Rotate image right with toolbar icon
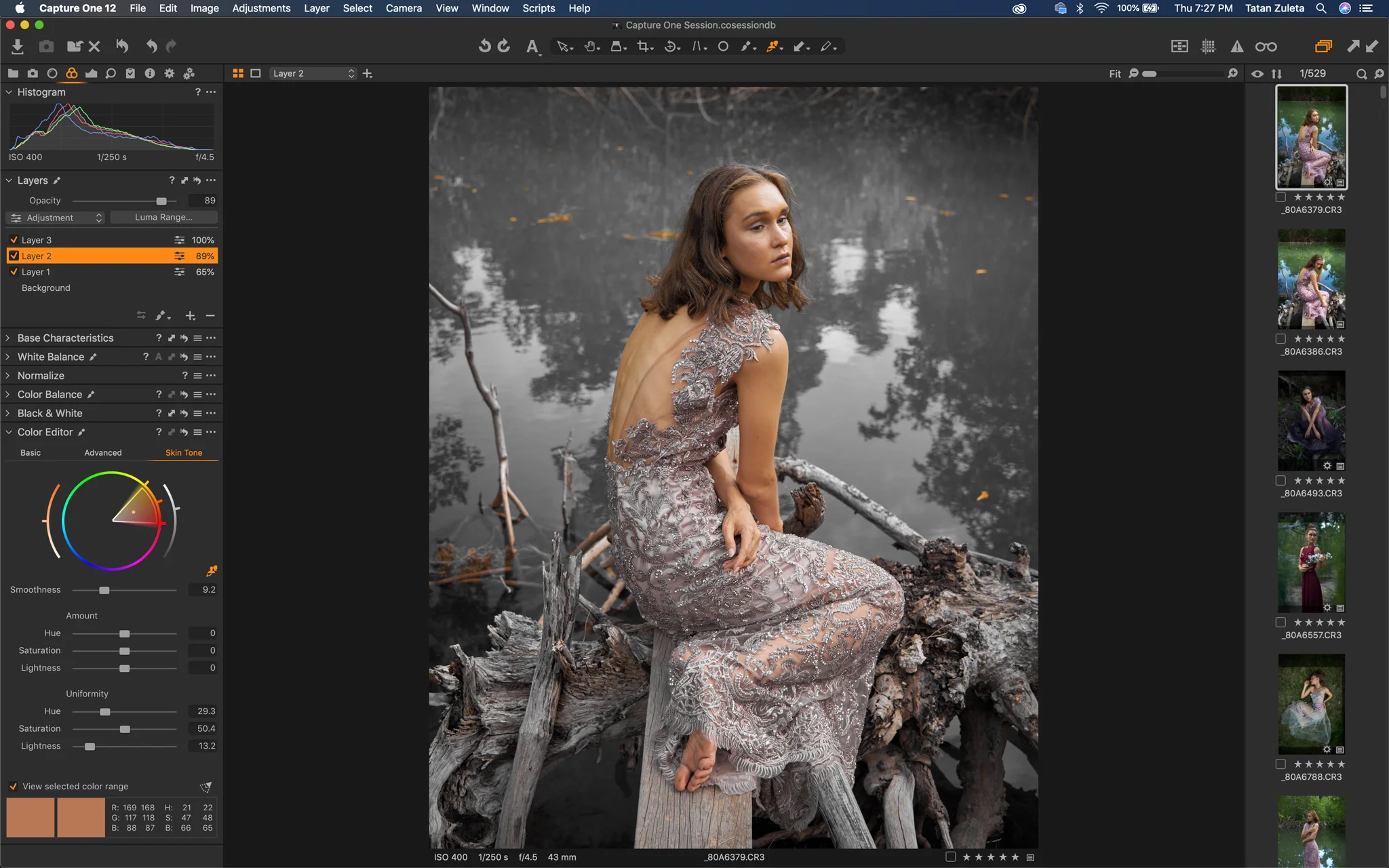The height and width of the screenshot is (868, 1389). 504,46
